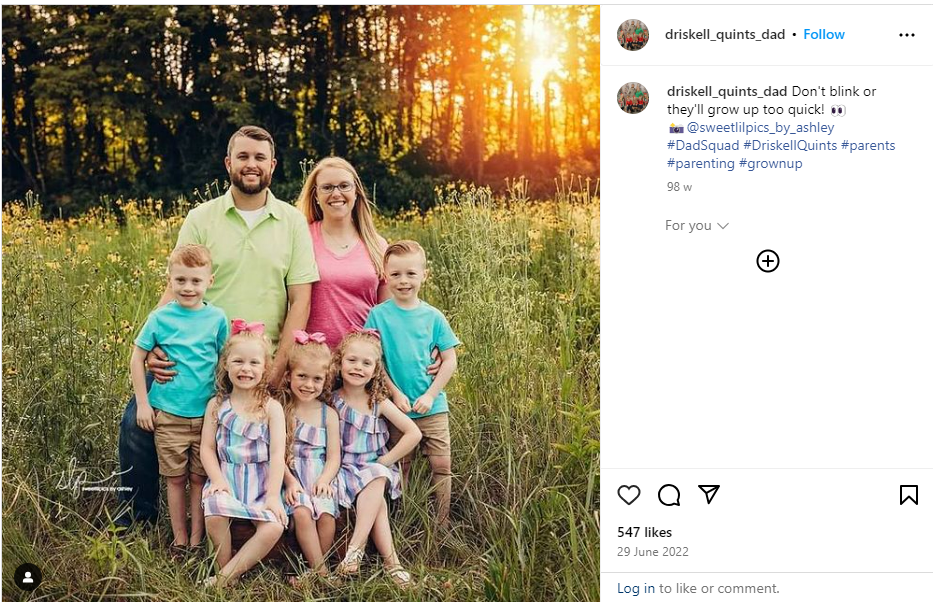This screenshot has height=602, width=933.
Task: Follow driskell_quints_dad
Action: coord(824,35)
